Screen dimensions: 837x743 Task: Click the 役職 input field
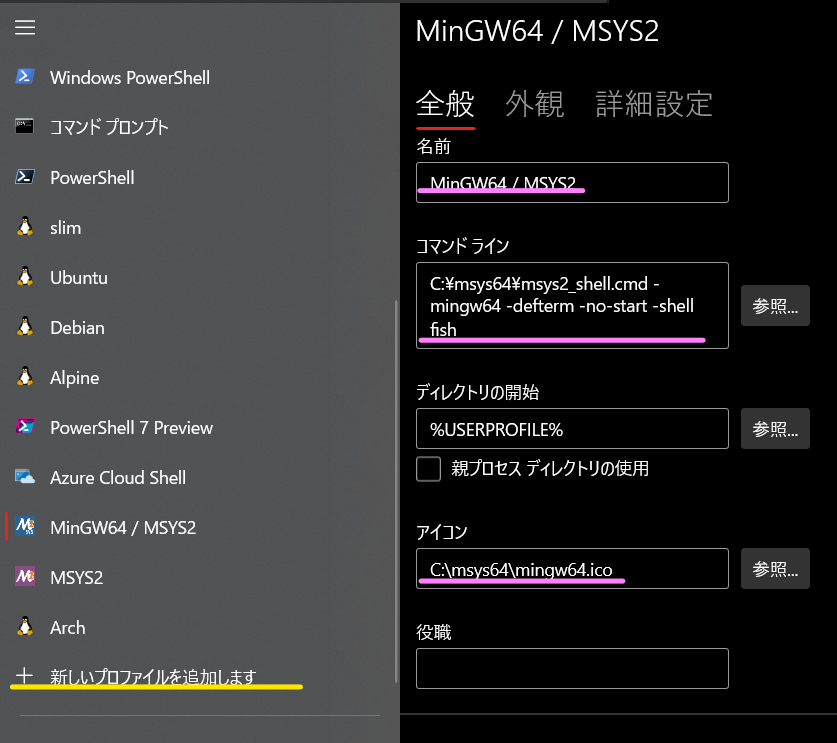pyautogui.click(x=572, y=668)
